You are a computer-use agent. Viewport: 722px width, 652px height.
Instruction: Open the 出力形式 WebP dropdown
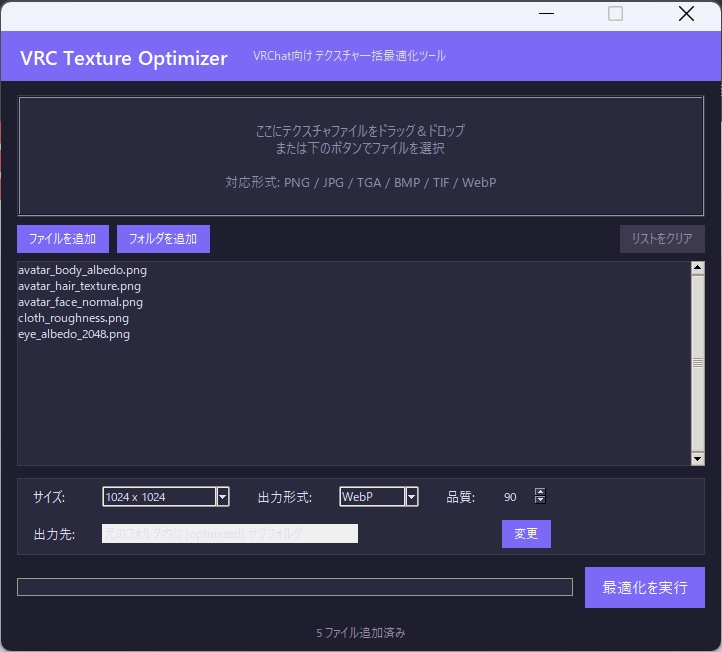(x=378, y=497)
